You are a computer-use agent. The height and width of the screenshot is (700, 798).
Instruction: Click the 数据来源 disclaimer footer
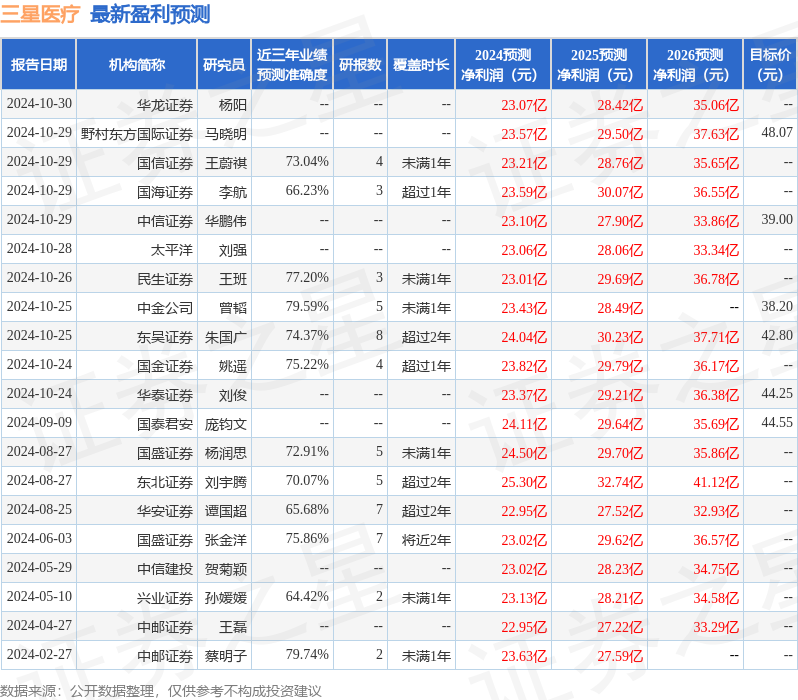[161, 691]
